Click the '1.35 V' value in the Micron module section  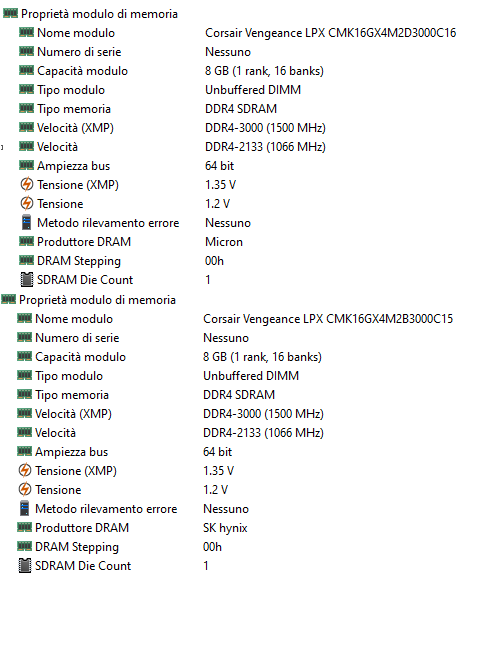pos(220,185)
